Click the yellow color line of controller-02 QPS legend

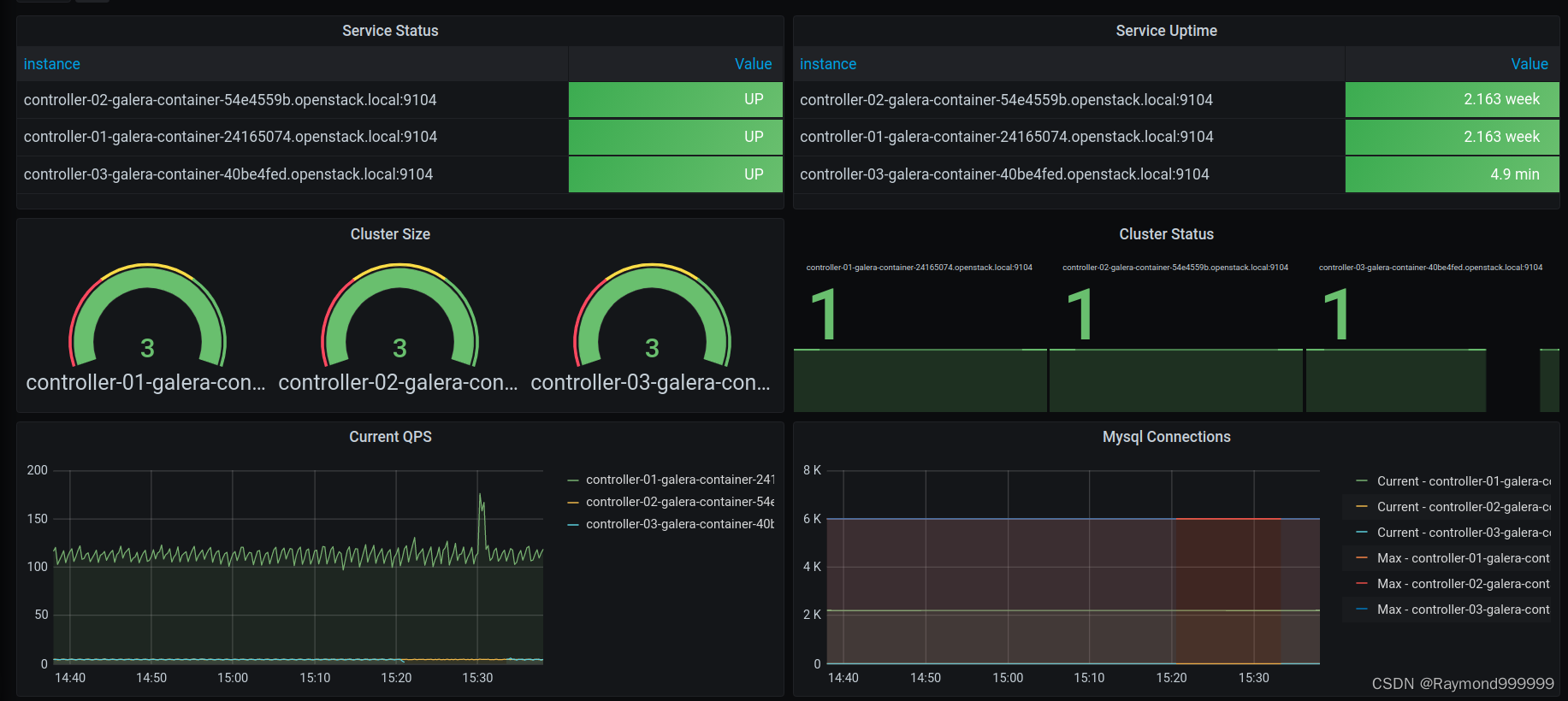(x=573, y=503)
